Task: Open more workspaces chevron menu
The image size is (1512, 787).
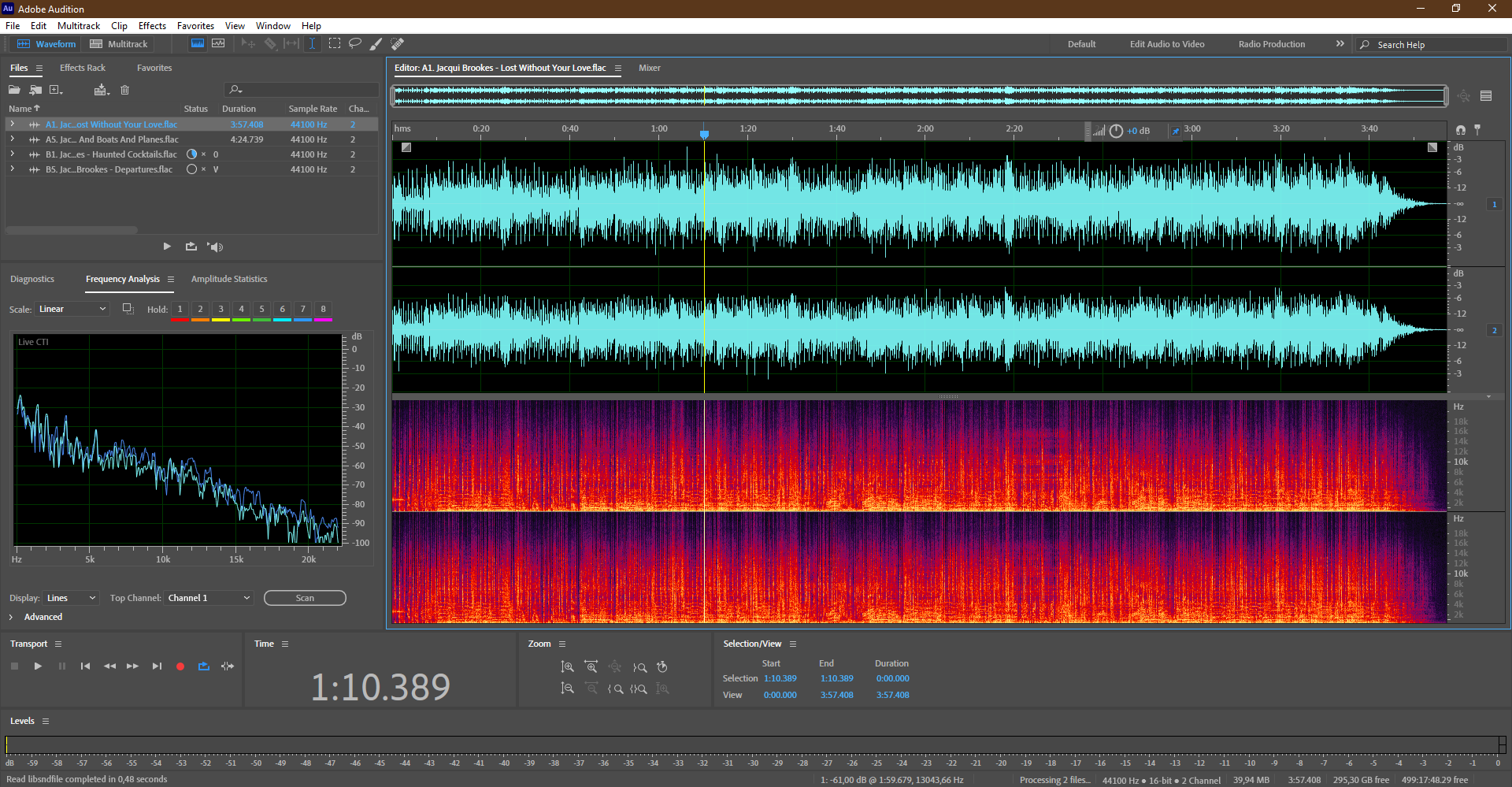Action: point(1340,43)
